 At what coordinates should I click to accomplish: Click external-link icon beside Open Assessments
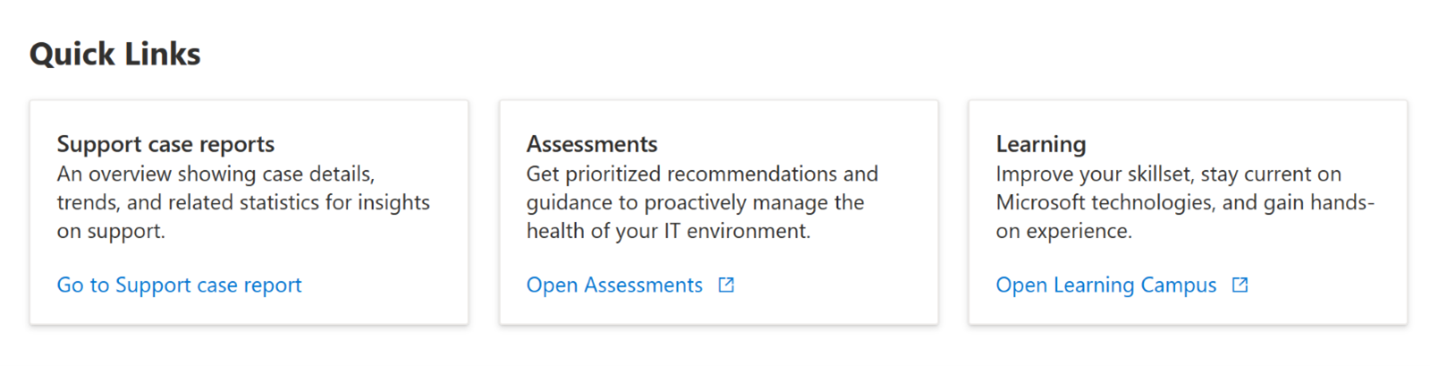(727, 285)
